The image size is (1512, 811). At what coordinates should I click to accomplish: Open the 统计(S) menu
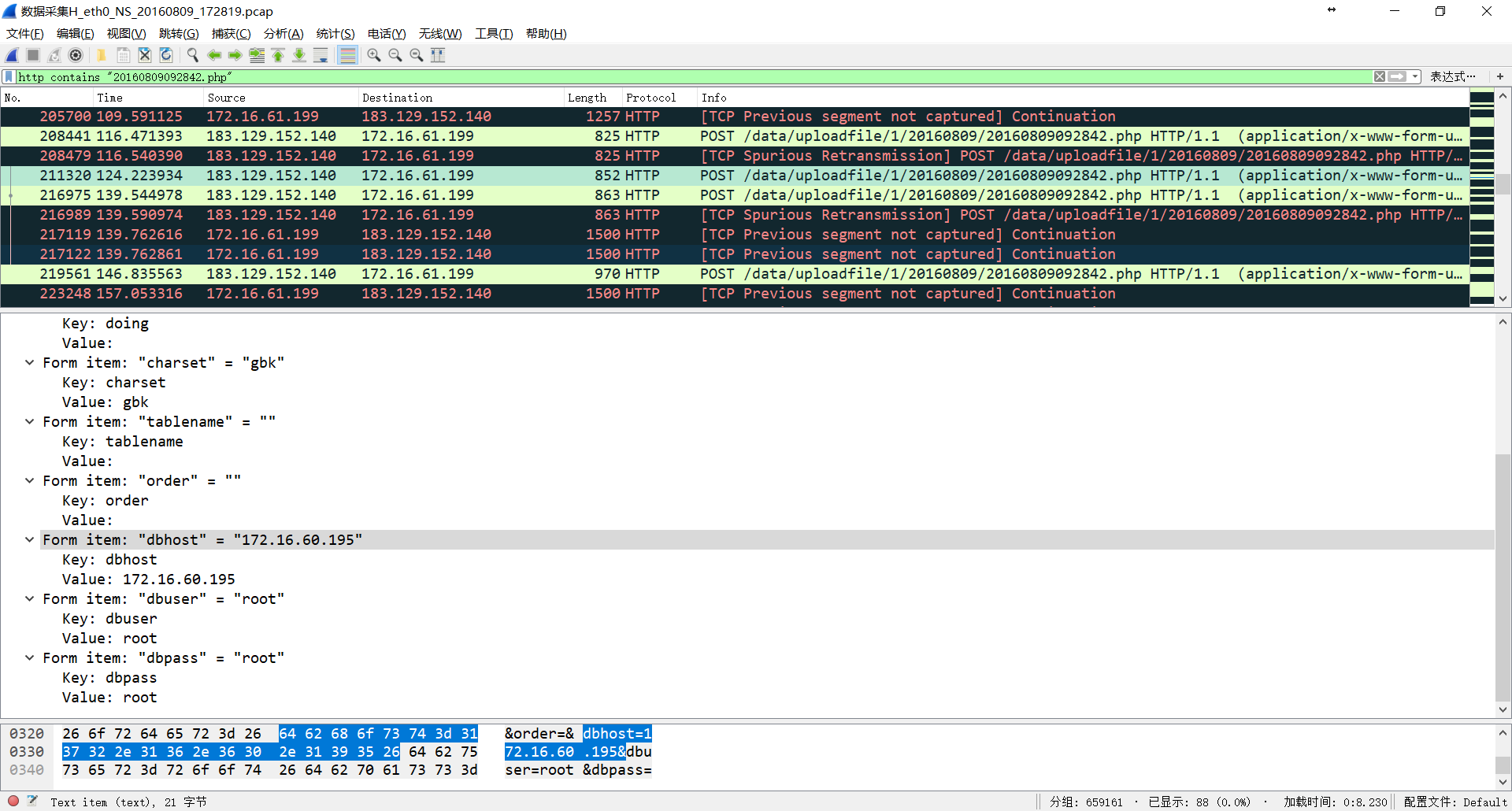[335, 34]
